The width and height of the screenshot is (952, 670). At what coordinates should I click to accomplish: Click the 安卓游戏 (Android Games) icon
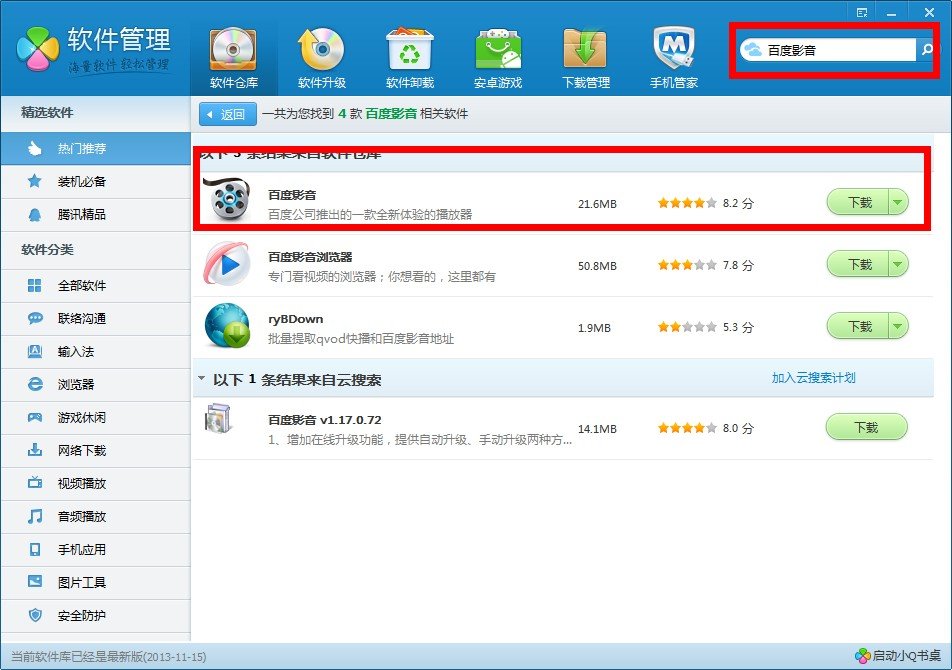497,47
